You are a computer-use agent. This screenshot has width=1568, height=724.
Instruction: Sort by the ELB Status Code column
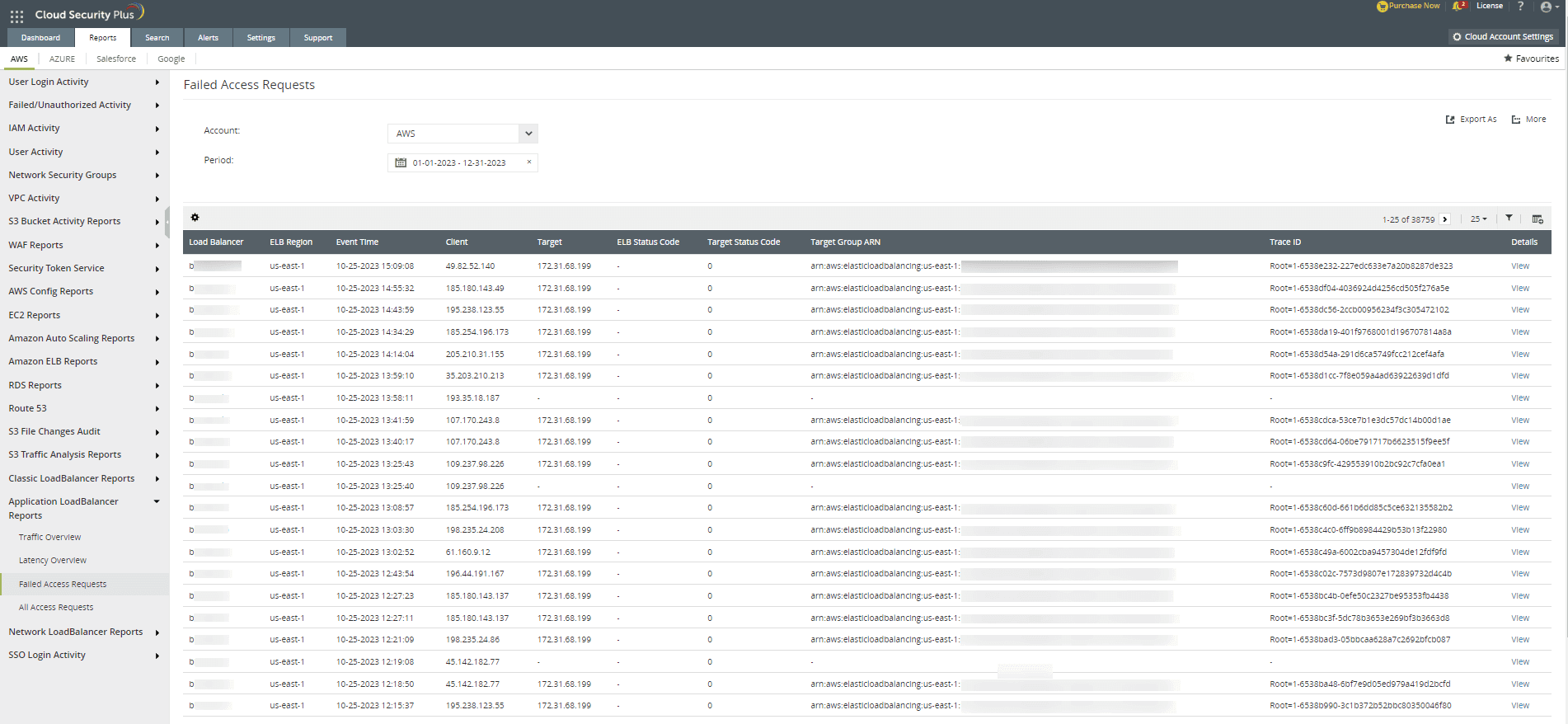tap(648, 242)
